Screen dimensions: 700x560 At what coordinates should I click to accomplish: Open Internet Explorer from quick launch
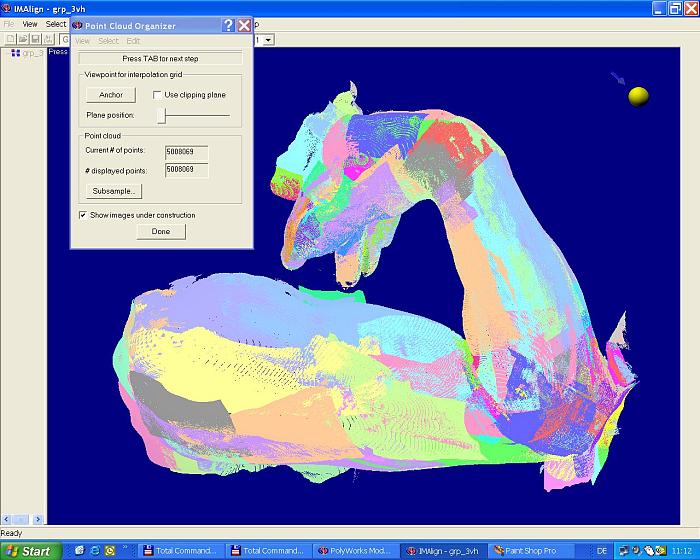coord(95,551)
